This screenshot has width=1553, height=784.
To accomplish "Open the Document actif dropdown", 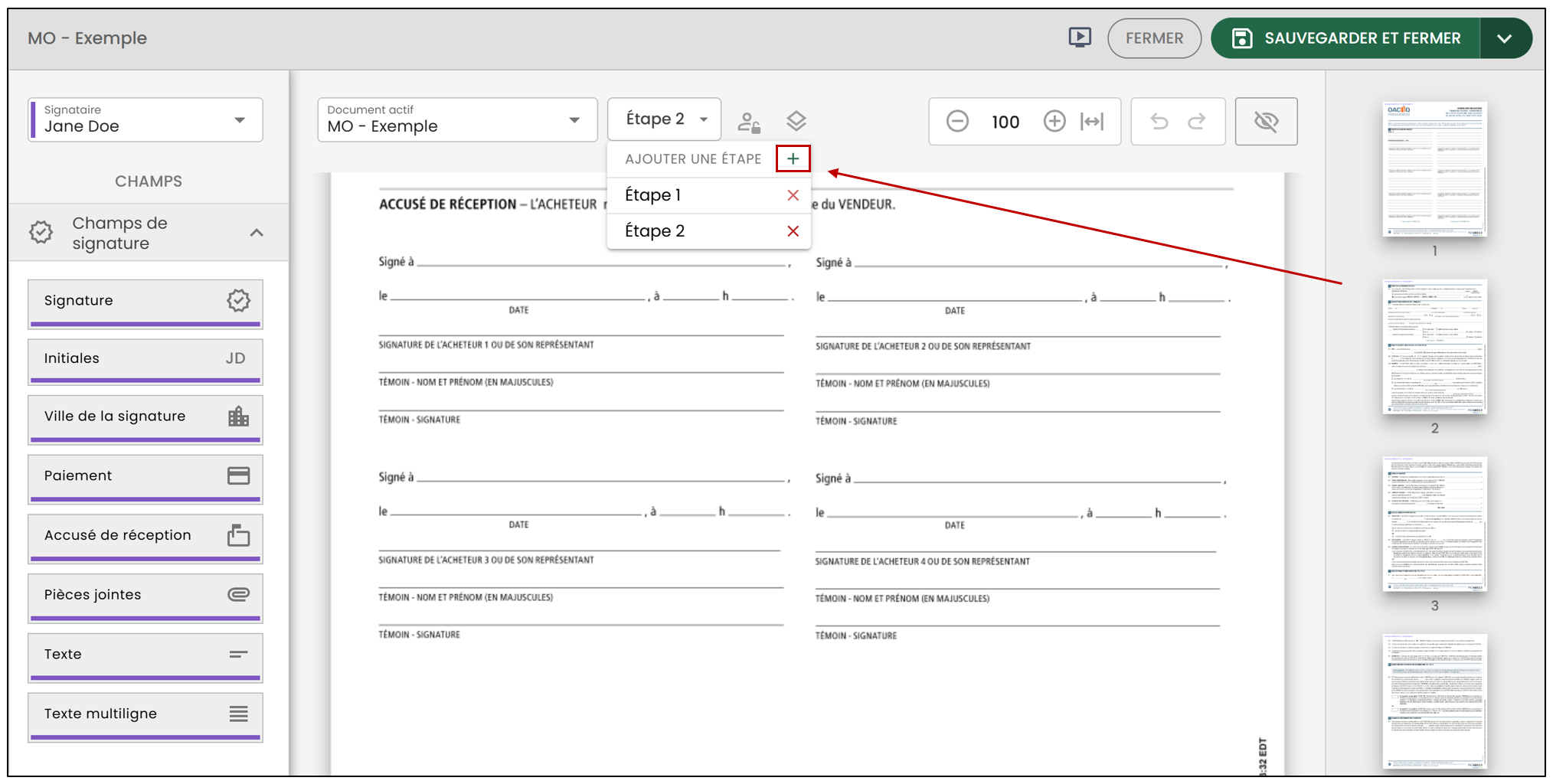I will click(457, 119).
